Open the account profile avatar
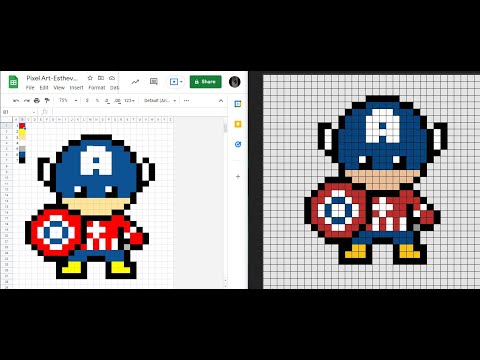The width and height of the screenshot is (480, 360). point(235,82)
